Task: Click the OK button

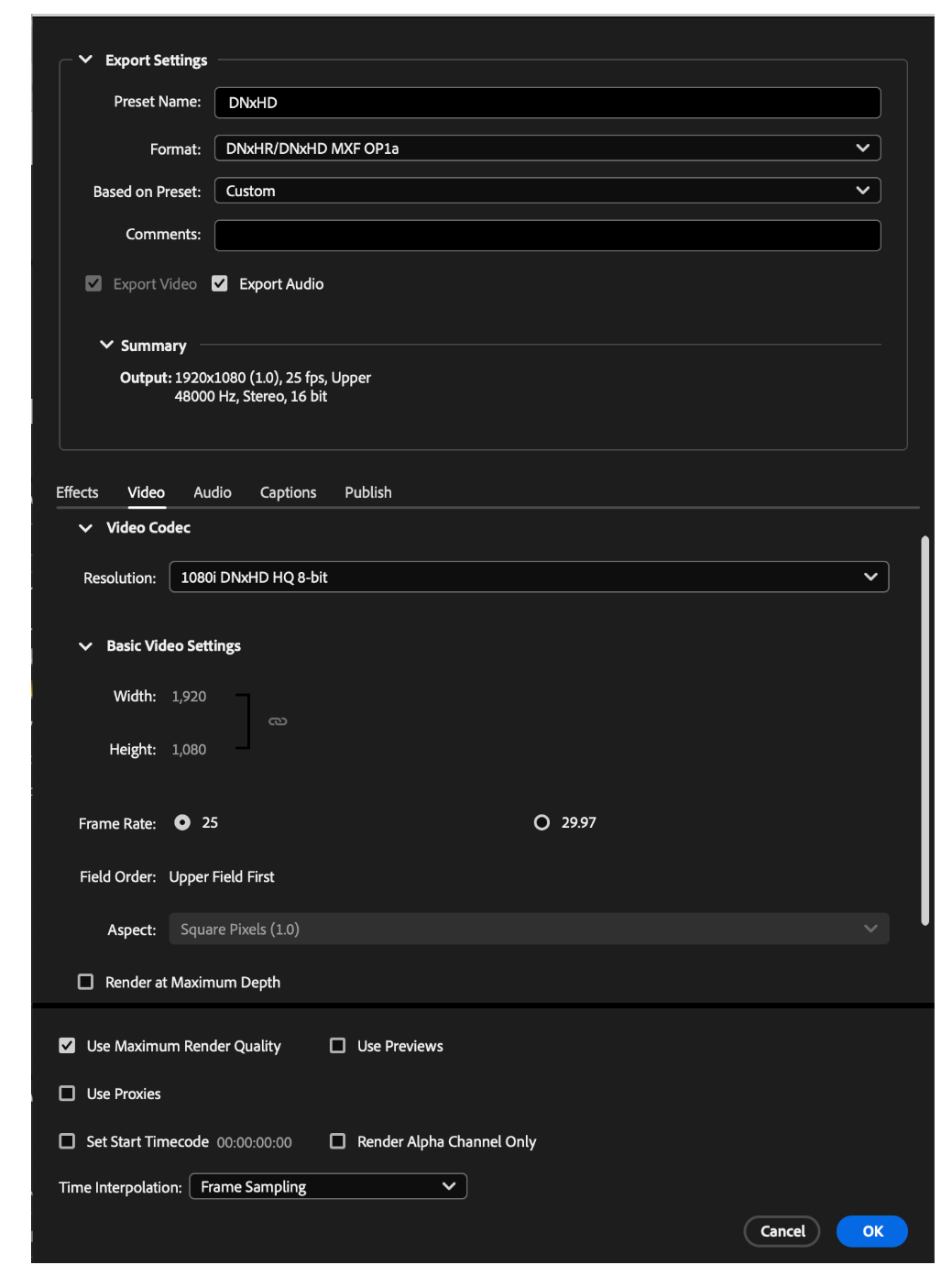Action: [x=872, y=1231]
